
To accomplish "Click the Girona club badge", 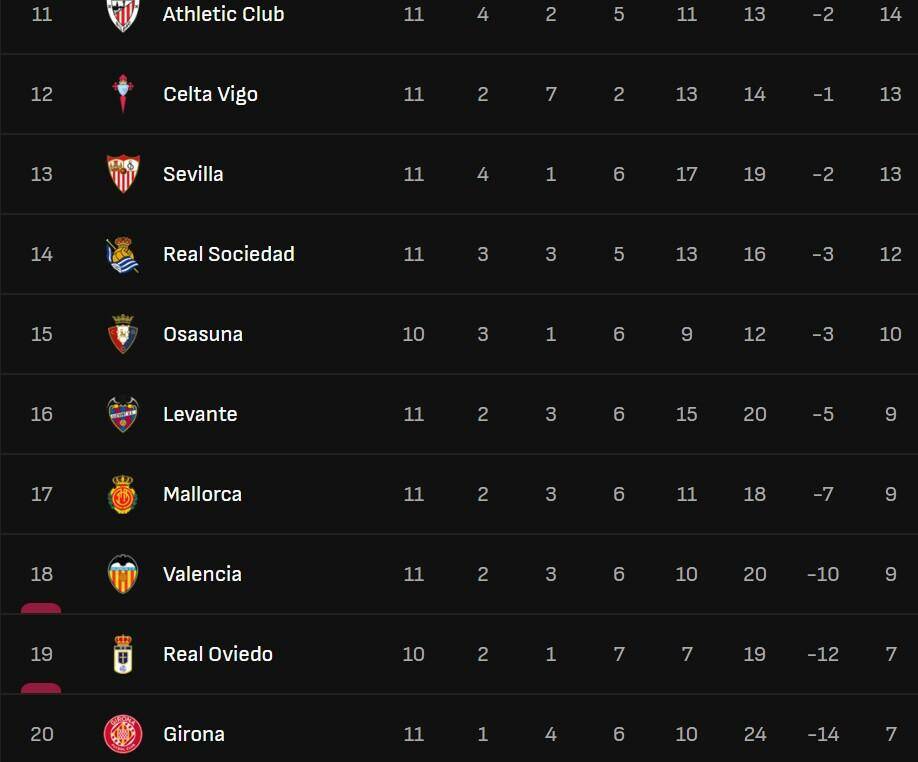I will 123,734.
